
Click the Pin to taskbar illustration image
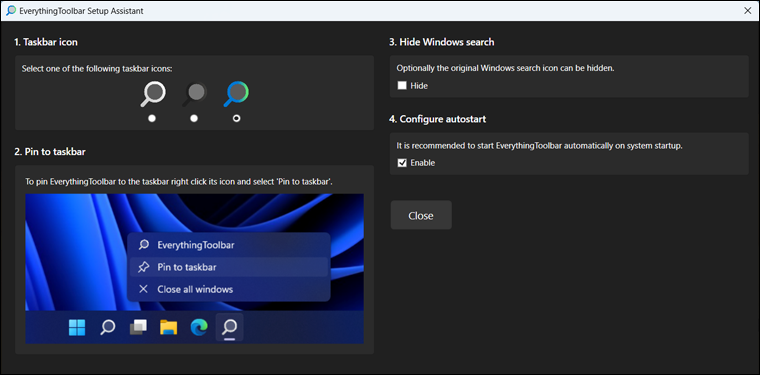click(x=194, y=269)
